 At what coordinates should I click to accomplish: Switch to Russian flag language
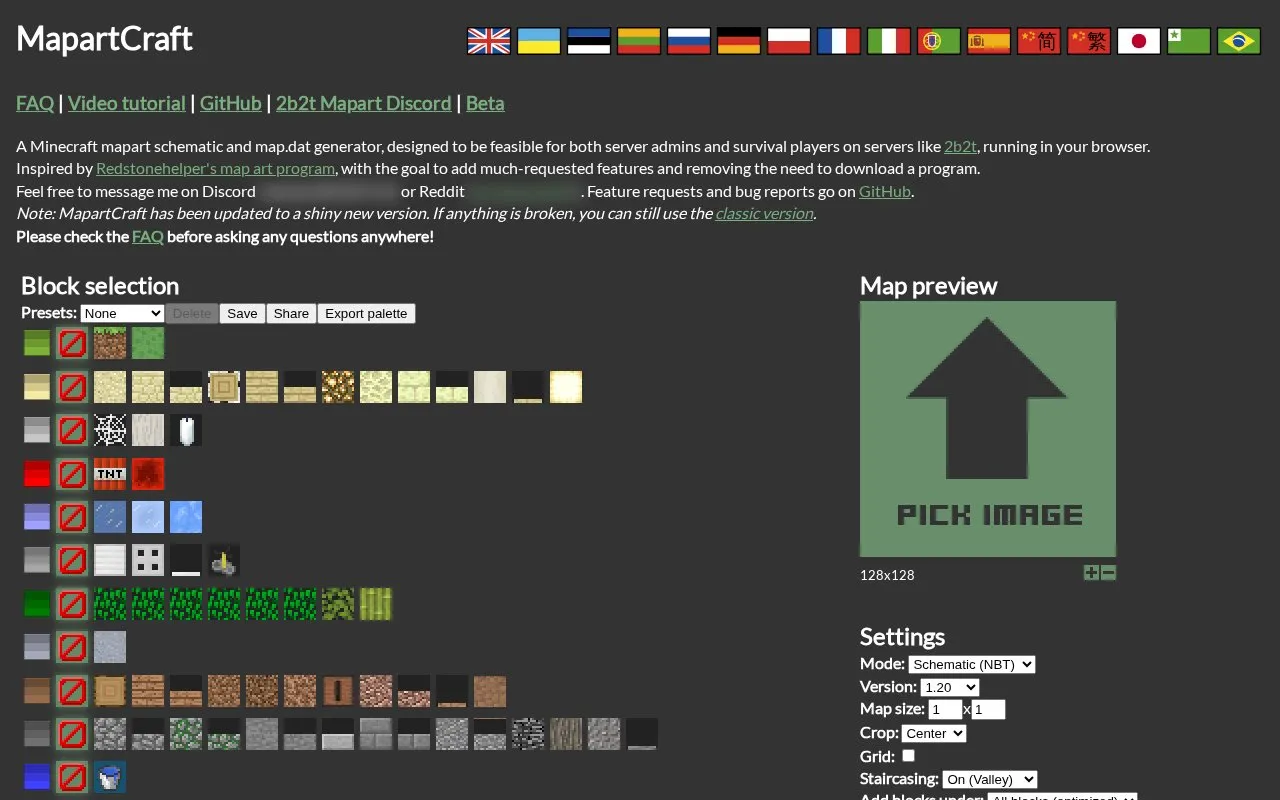(x=689, y=41)
